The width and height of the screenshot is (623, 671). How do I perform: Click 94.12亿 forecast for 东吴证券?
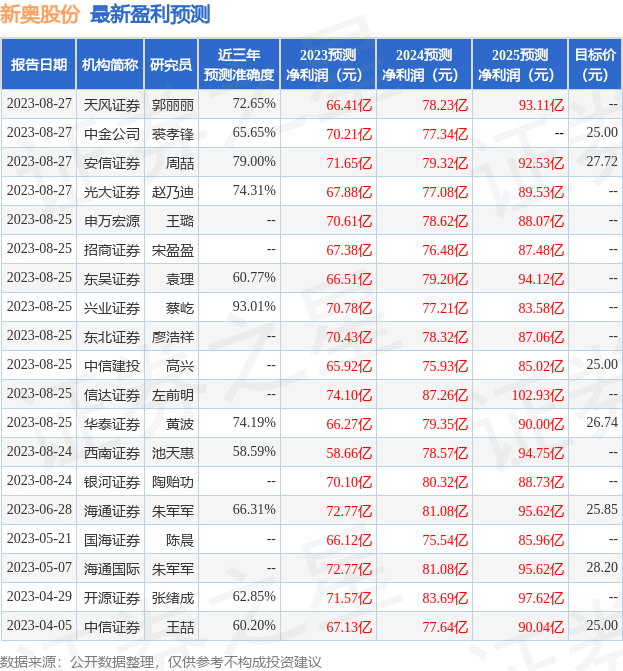coord(541,279)
